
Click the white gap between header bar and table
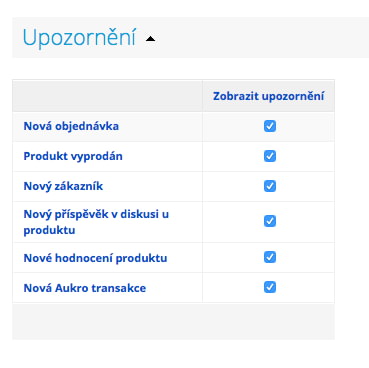pyautogui.click(x=173, y=68)
